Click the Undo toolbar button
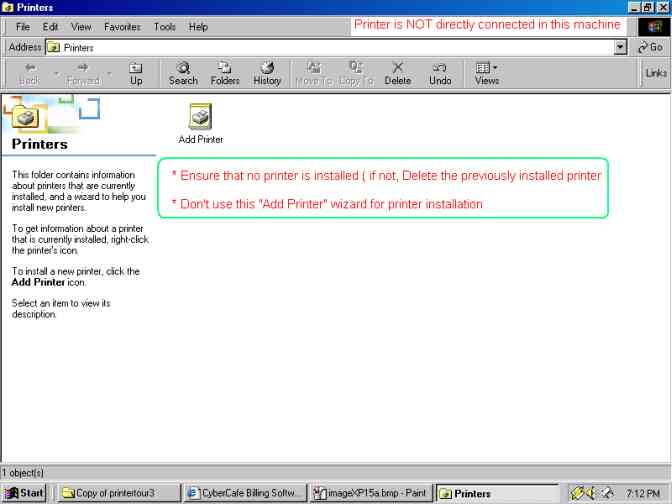The height and width of the screenshot is (504, 672). (440, 73)
